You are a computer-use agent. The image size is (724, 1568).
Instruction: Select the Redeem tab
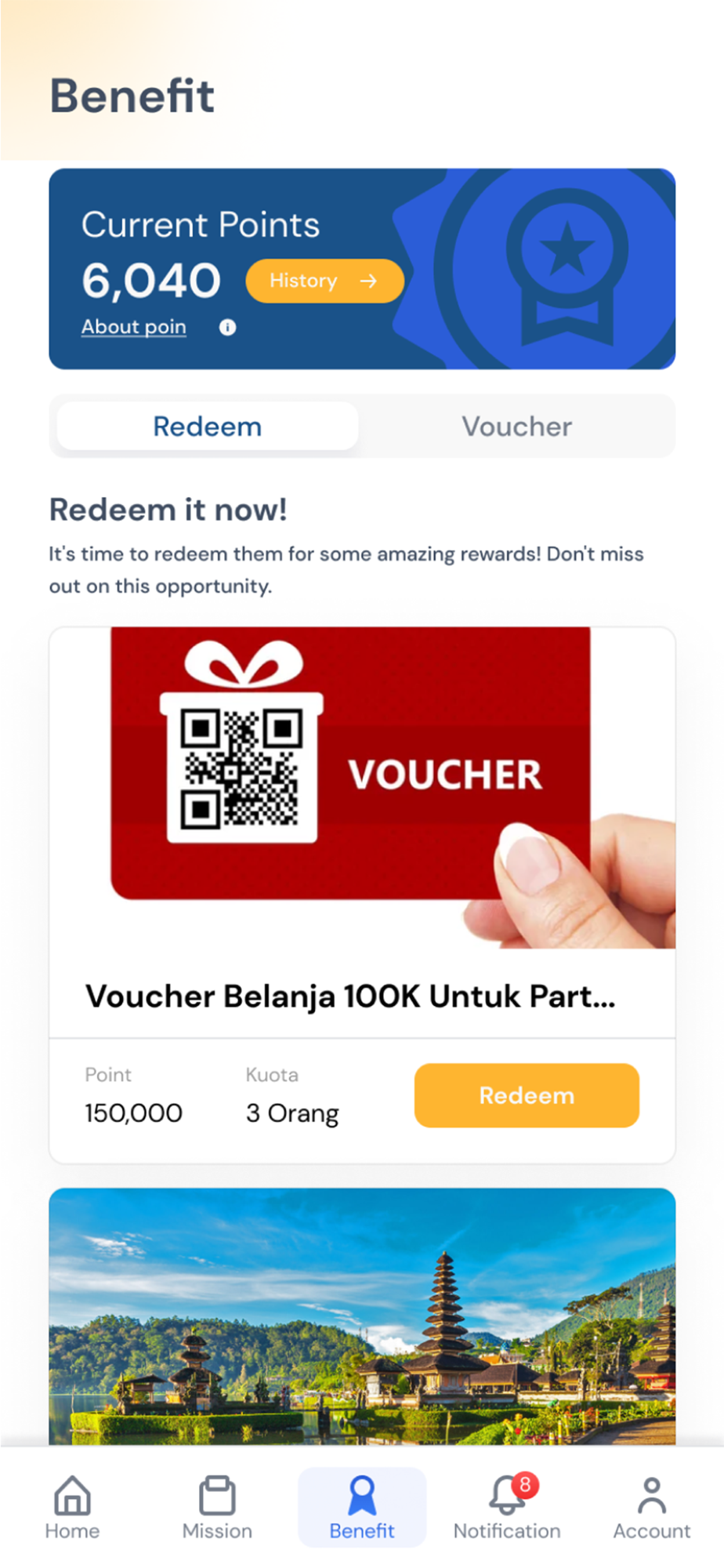click(208, 426)
